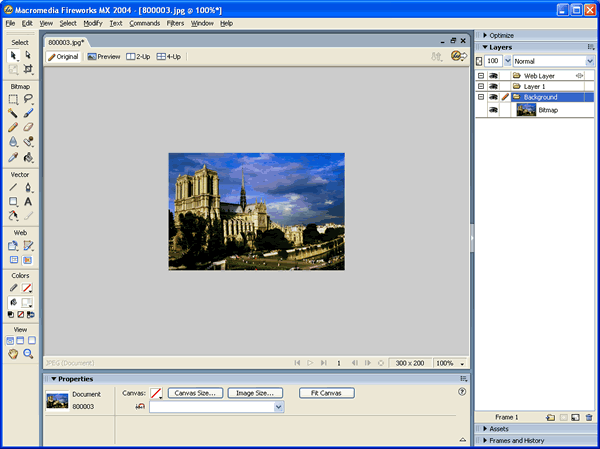Open the Commands menu
Screen dimensions: 600x449
pyautogui.click(x=145, y=23)
